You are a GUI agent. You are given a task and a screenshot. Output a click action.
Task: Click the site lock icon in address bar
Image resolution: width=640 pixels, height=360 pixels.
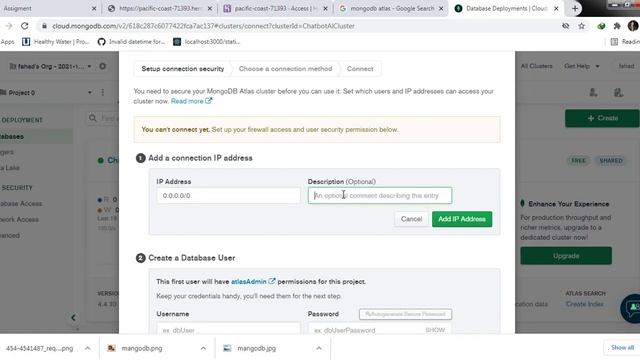point(44,26)
